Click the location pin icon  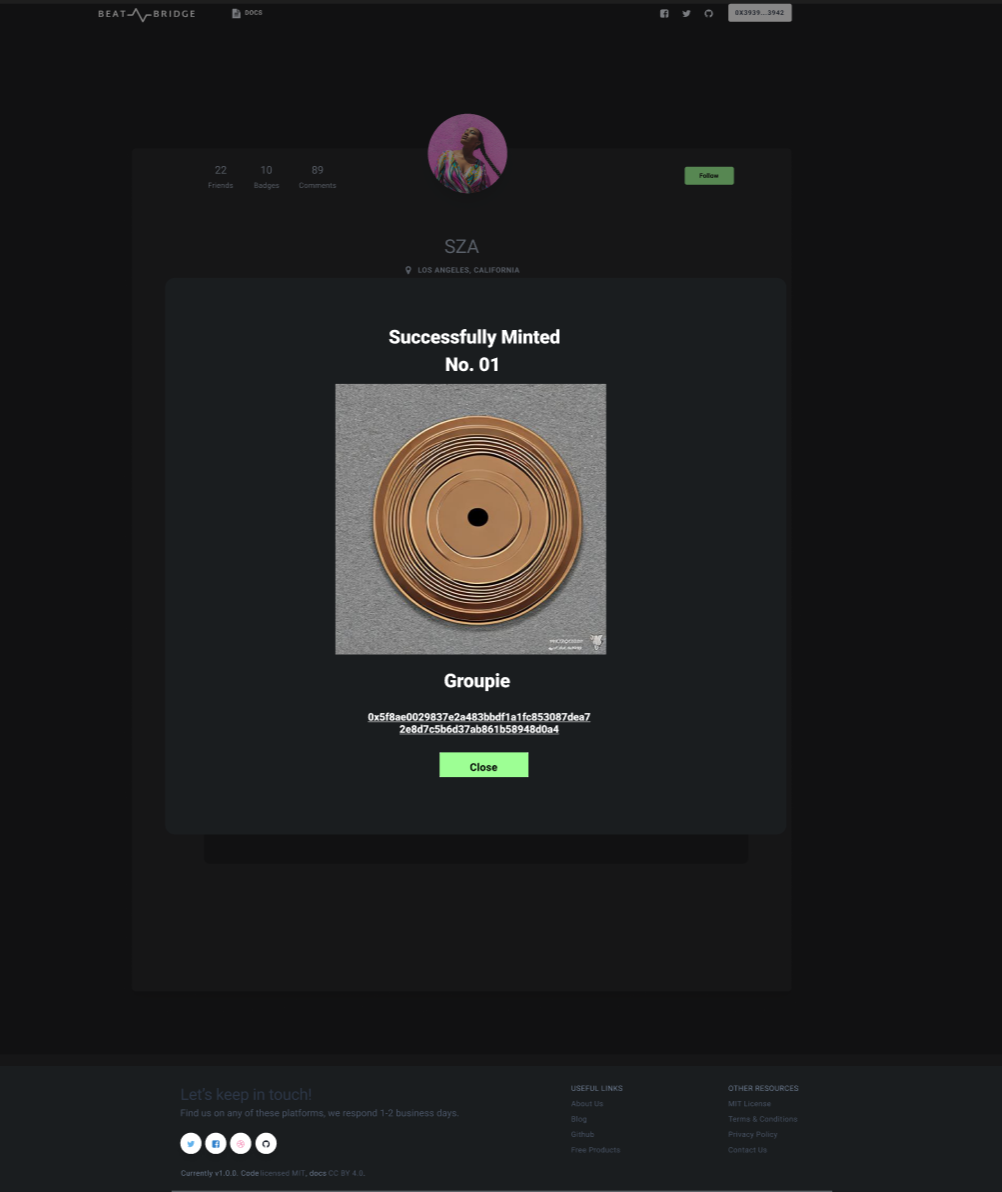pos(408,270)
